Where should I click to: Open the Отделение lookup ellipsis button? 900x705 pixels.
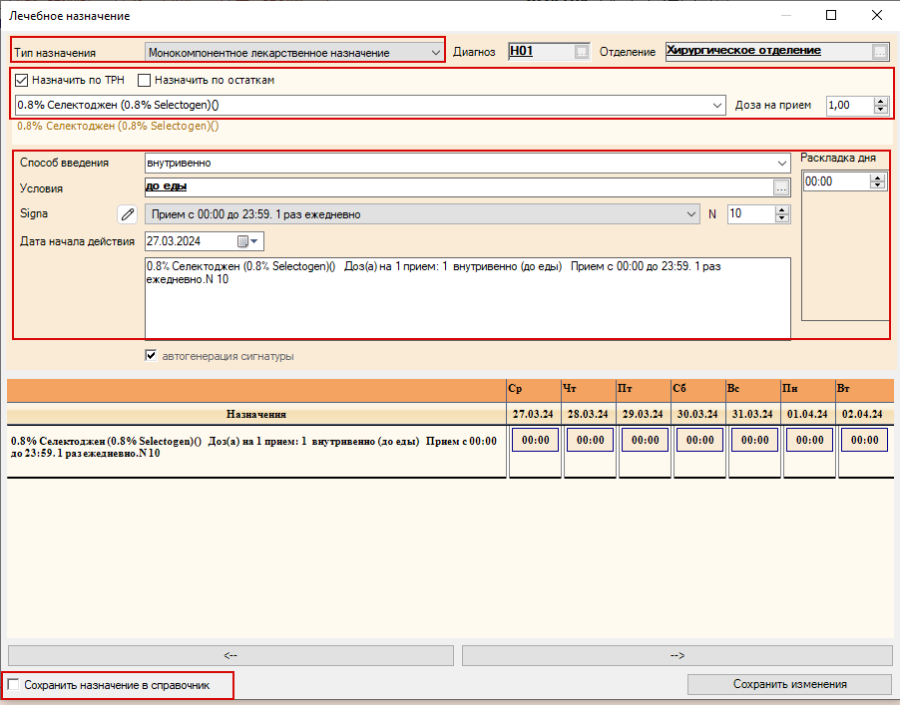tap(880, 52)
